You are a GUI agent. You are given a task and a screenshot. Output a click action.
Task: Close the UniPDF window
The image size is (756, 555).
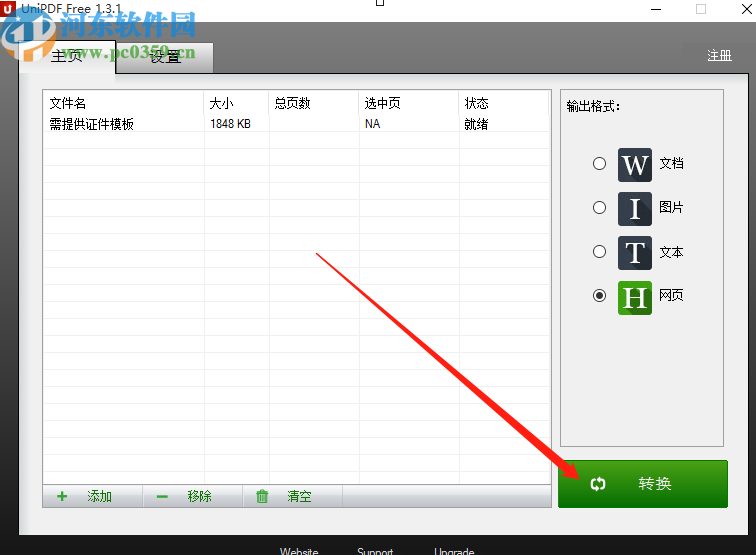point(747,9)
